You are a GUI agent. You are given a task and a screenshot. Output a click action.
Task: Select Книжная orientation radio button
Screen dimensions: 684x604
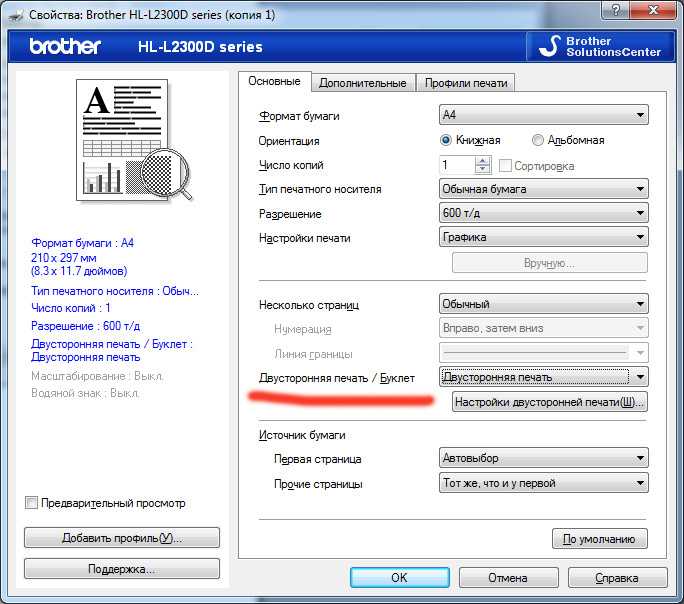click(x=445, y=140)
